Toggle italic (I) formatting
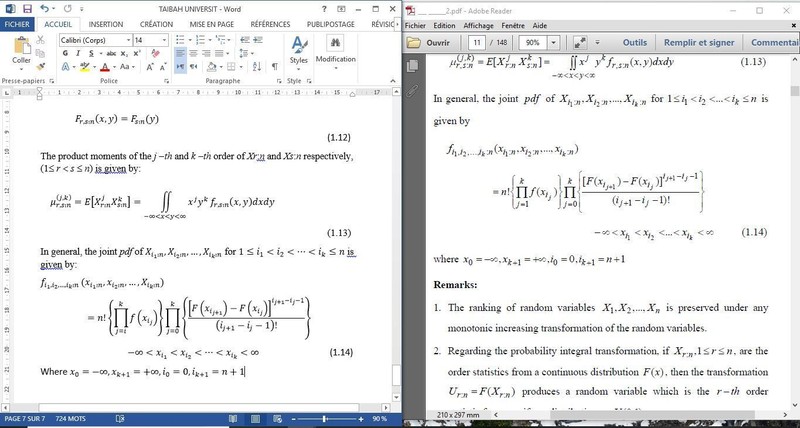 [78, 53]
